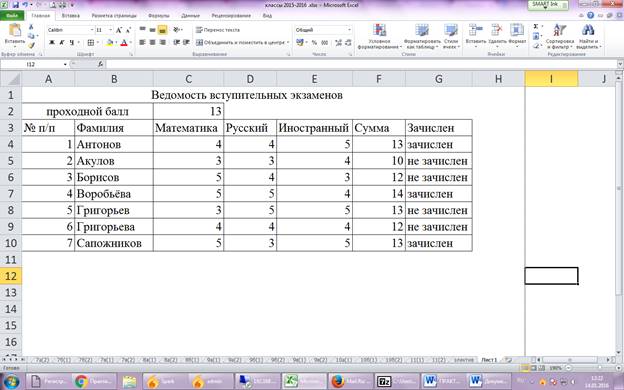Click the Accounting number format icon
624x390 pixels.
pos(300,42)
